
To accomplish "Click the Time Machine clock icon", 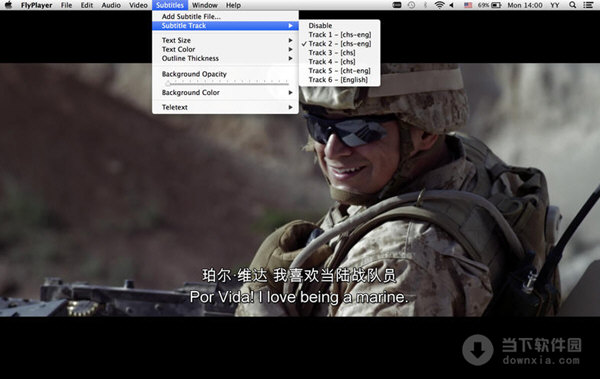I will [x=411, y=5].
